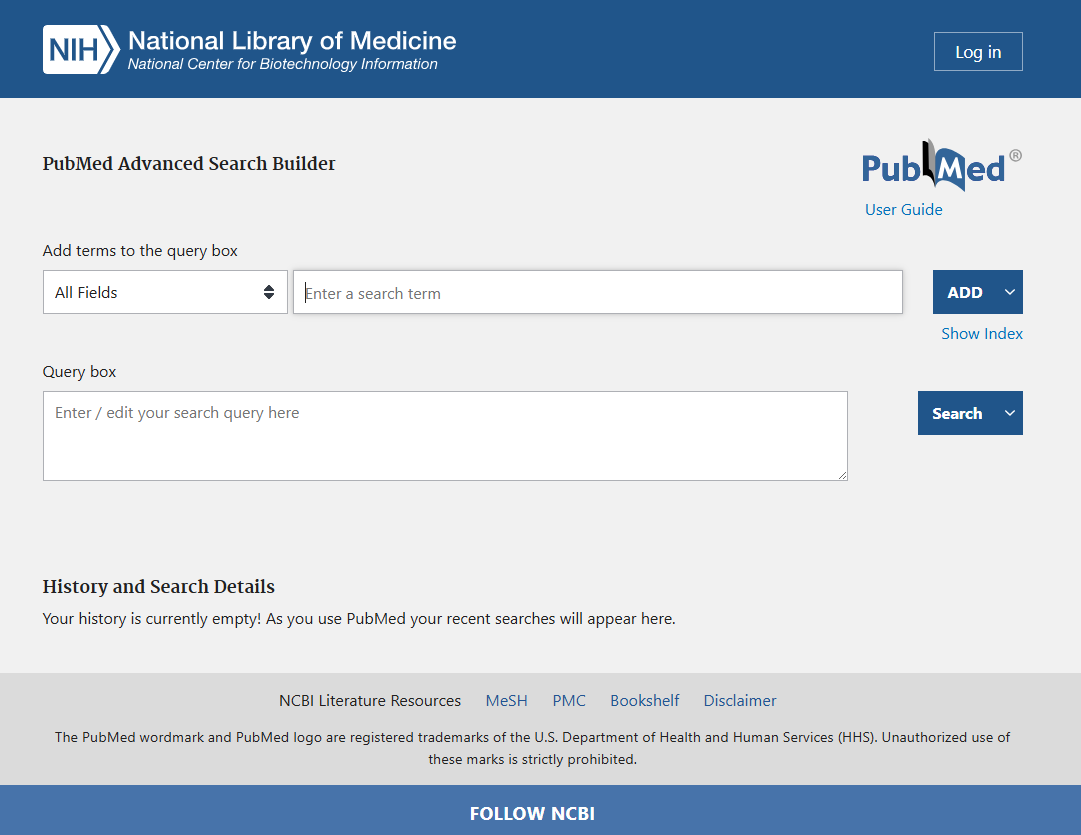The height and width of the screenshot is (835, 1081).
Task: Open the Disclaimer footer link
Action: click(740, 701)
